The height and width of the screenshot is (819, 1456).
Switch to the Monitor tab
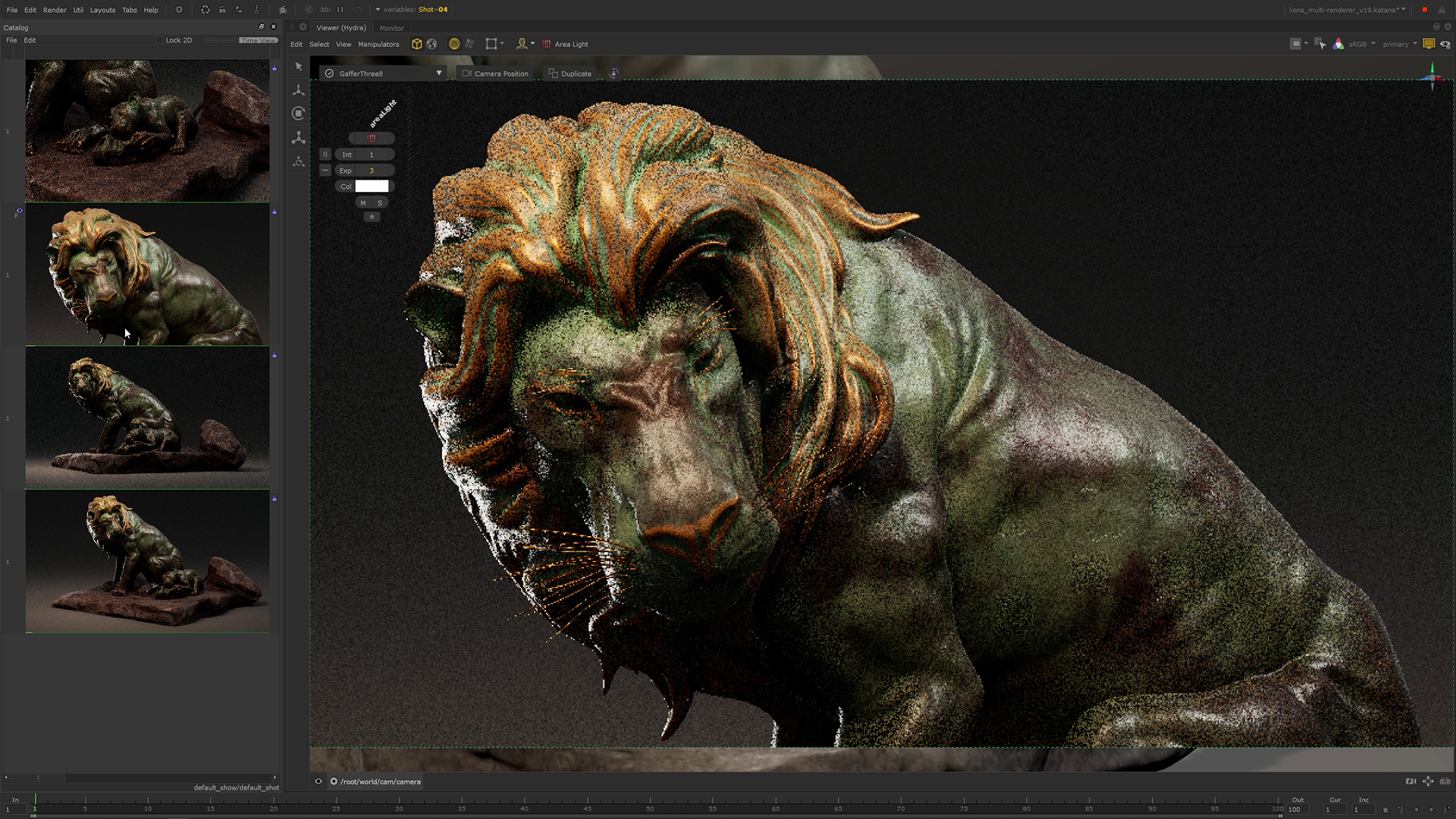coord(391,28)
